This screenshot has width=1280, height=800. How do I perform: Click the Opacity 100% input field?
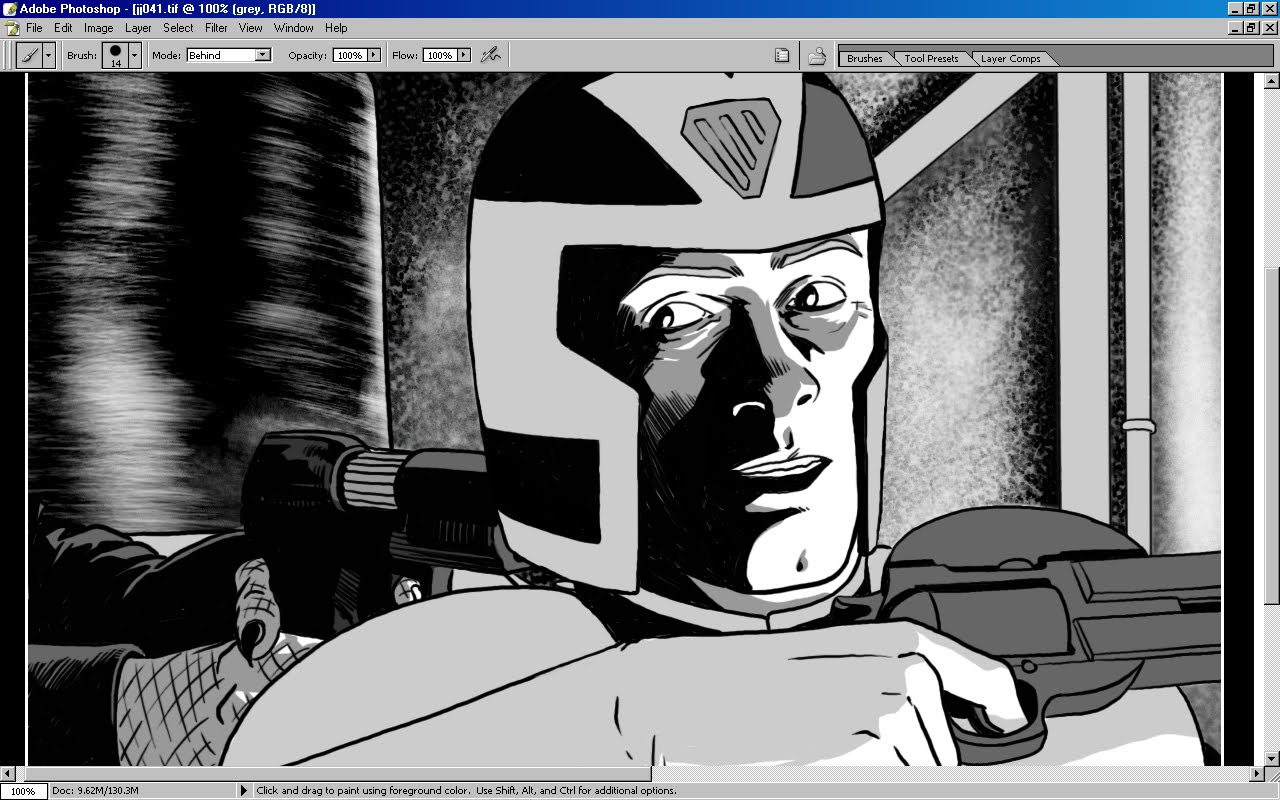350,55
